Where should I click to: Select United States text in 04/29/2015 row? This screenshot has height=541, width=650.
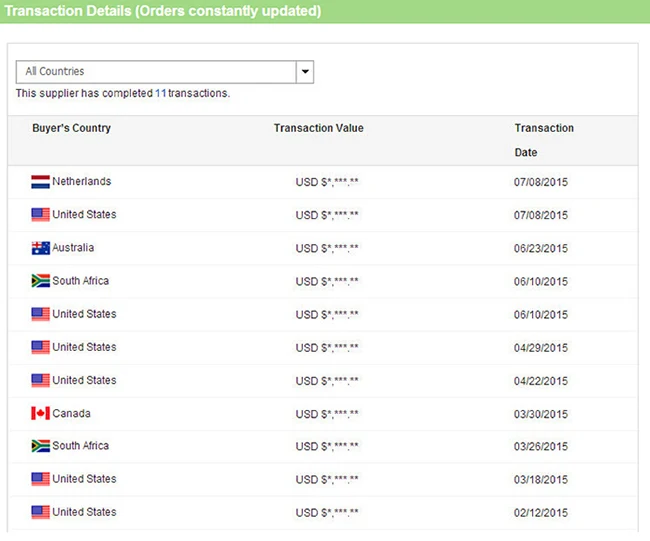pyautogui.click(x=84, y=347)
